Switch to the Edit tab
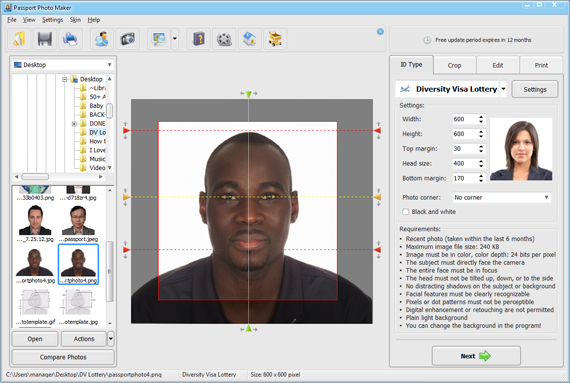The image size is (570, 383). click(x=498, y=65)
